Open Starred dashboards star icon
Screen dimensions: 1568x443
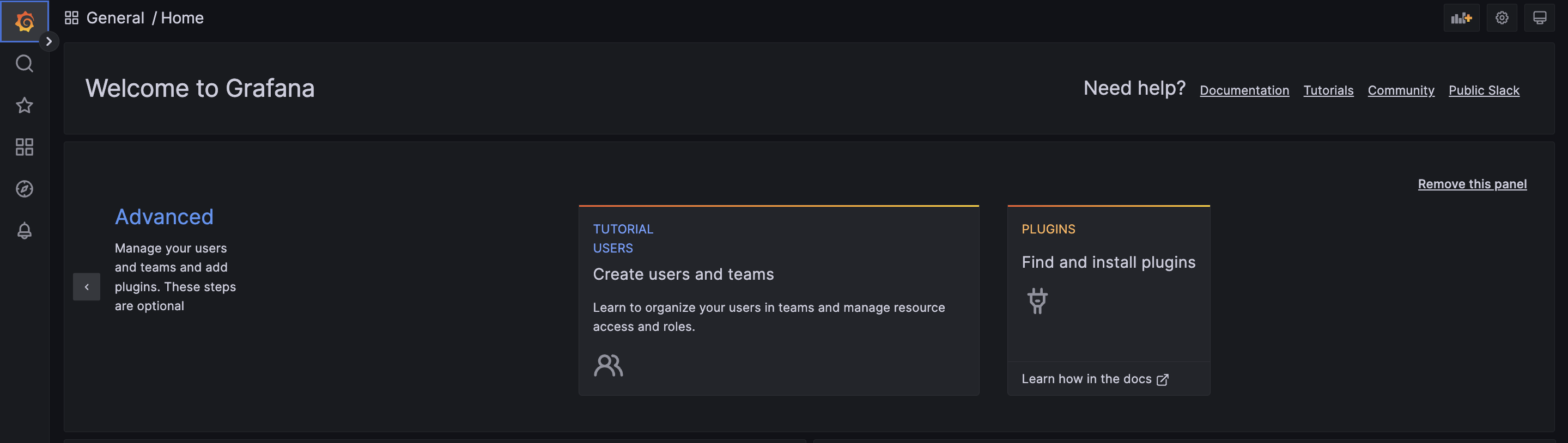(x=25, y=105)
